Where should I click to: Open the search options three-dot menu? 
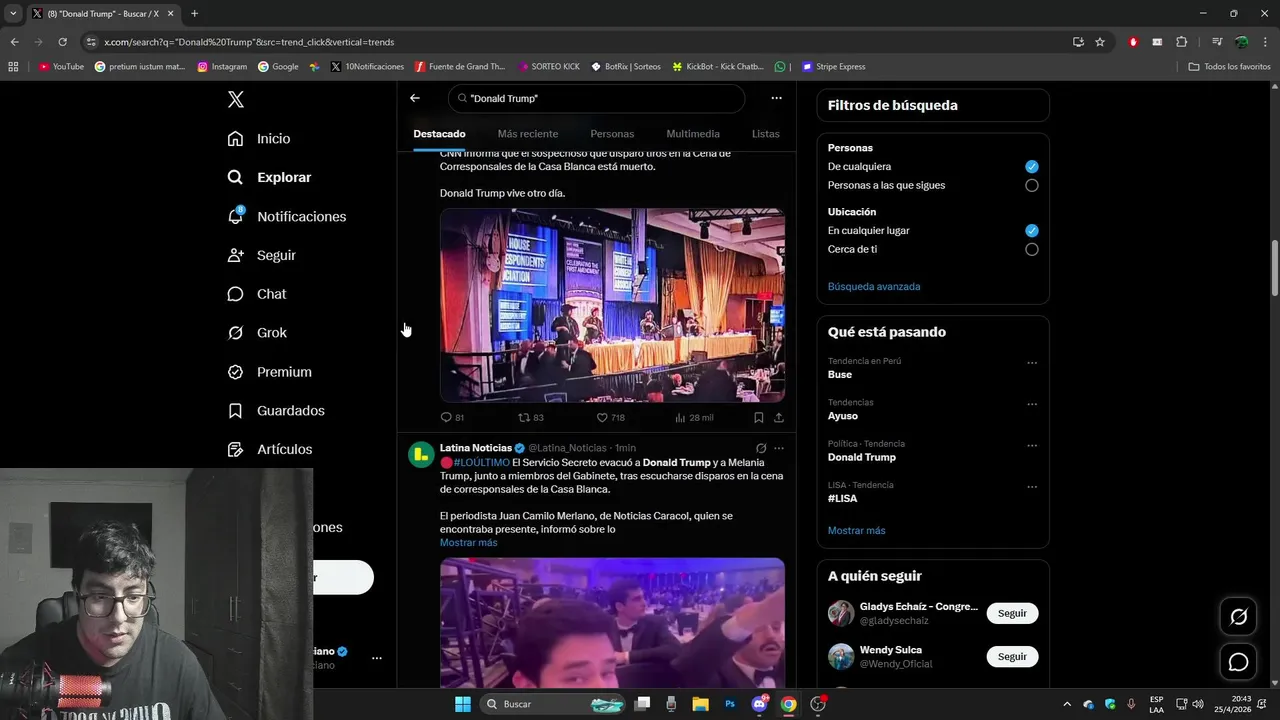[x=776, y=98]
